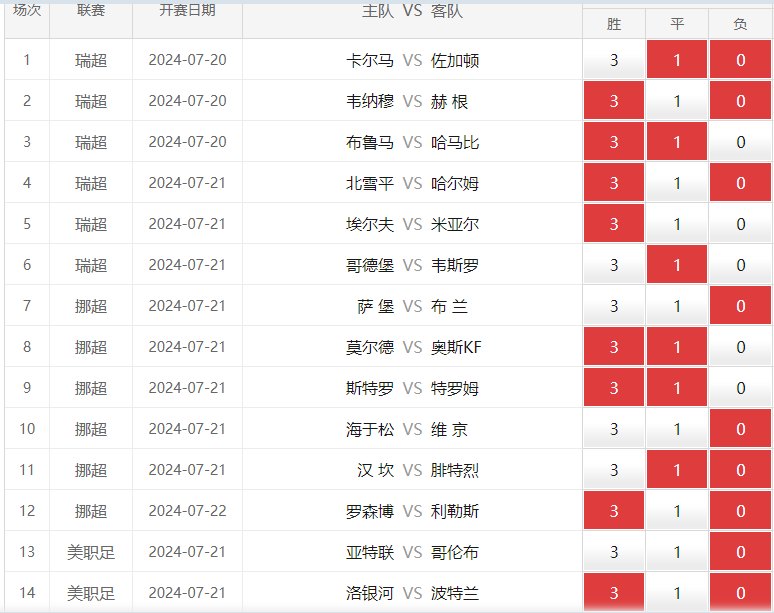Toggle draw (1) for 埃尔夫 VS 米亚尔
The height and width of the screenshot is (613, 774).
(x=677, y=224)
